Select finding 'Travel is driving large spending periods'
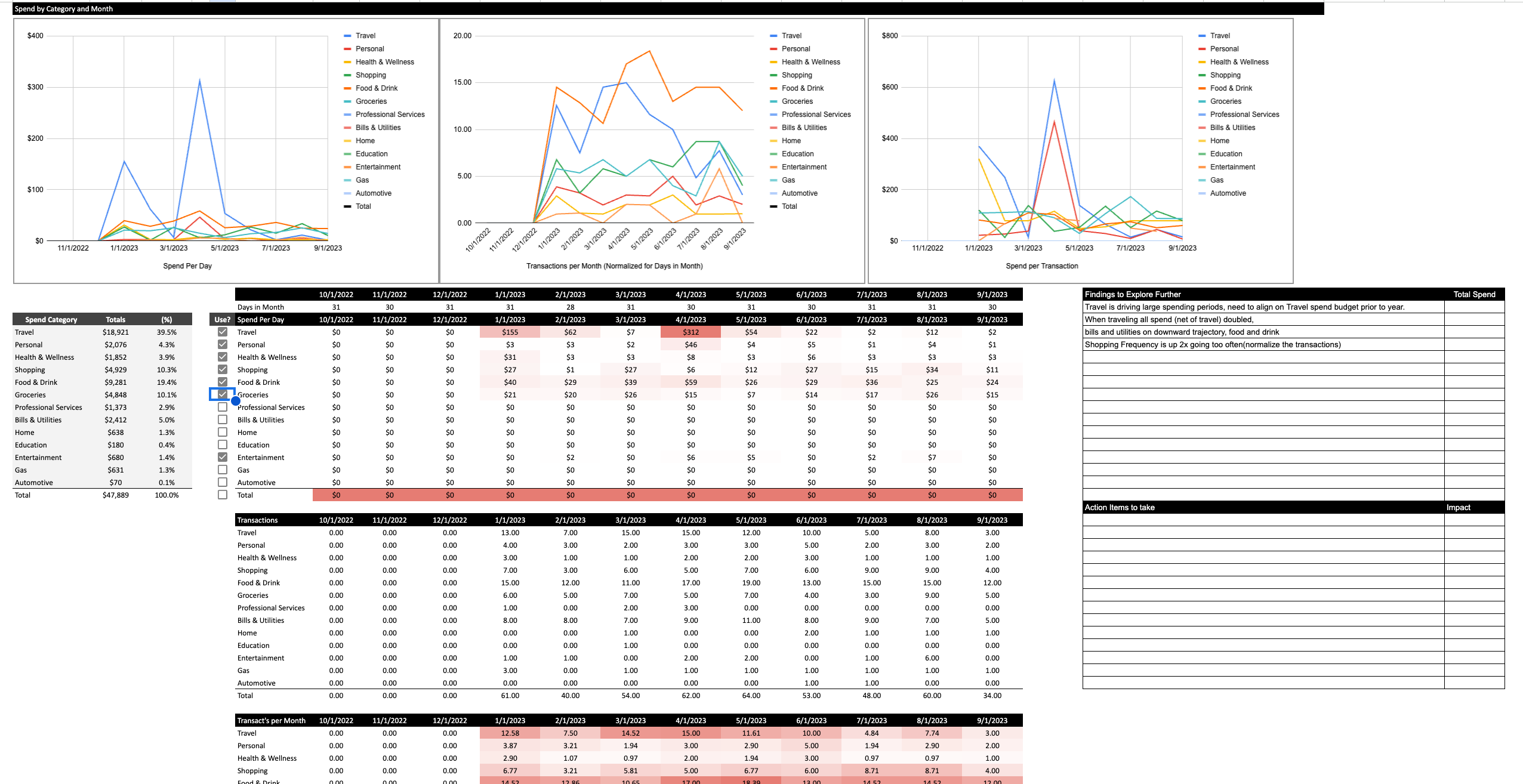Image resolution: width=1523 pixels, height=784 pixels. click(1263, 307)
